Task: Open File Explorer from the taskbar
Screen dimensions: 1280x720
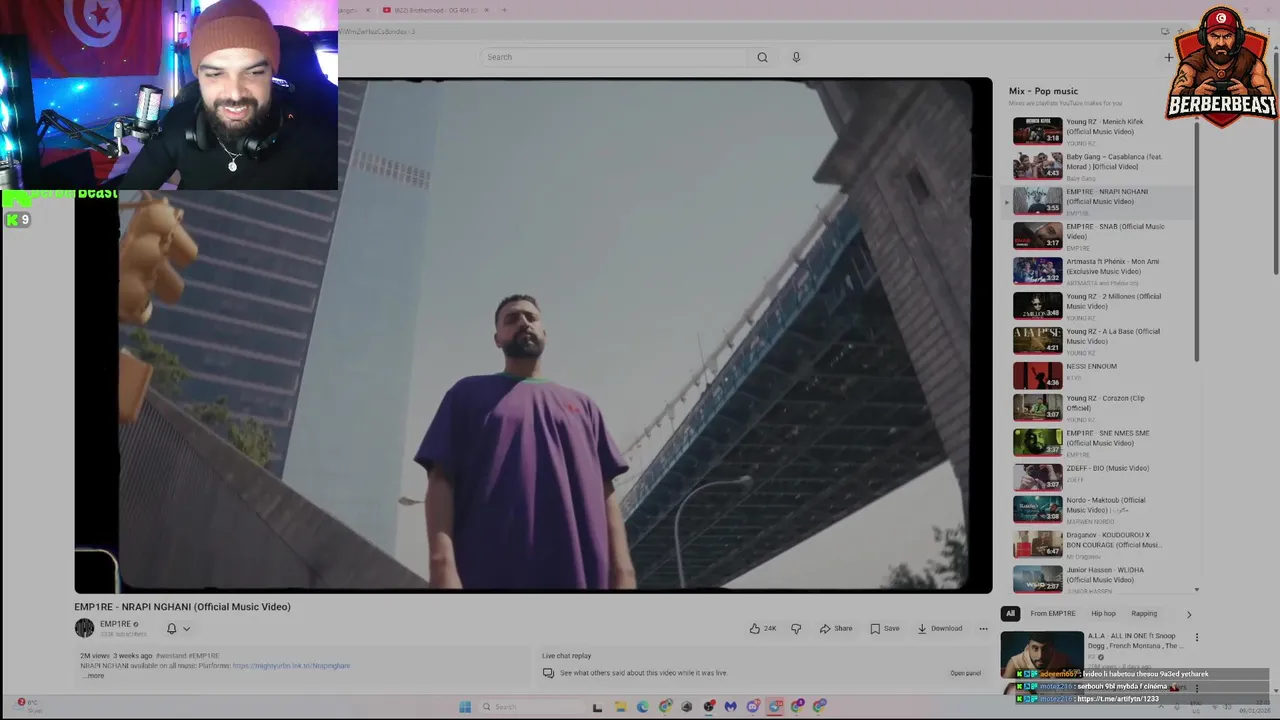Action: [620, 707]
